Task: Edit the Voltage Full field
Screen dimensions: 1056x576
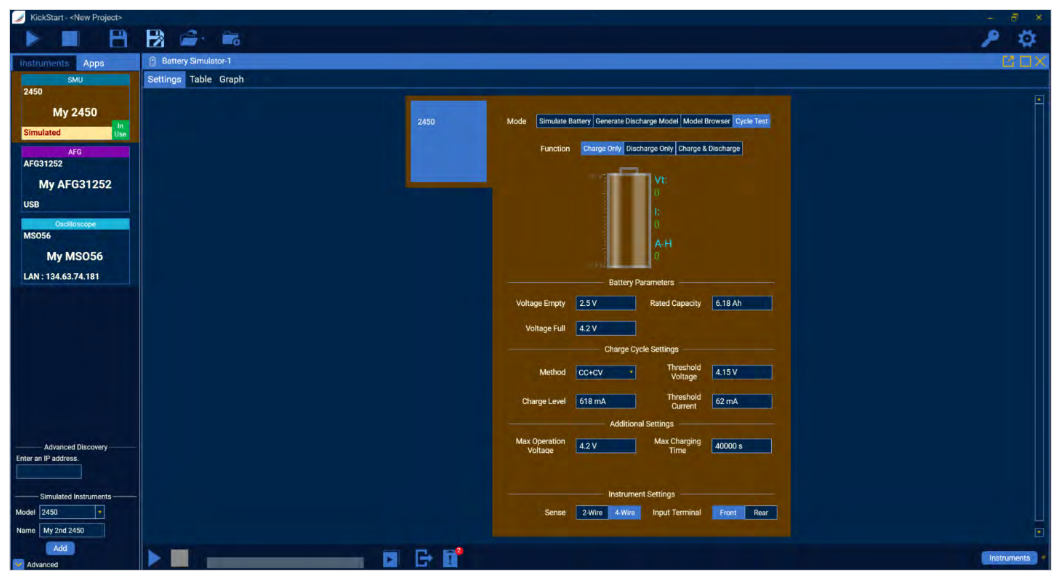Action: coord(605,329)
